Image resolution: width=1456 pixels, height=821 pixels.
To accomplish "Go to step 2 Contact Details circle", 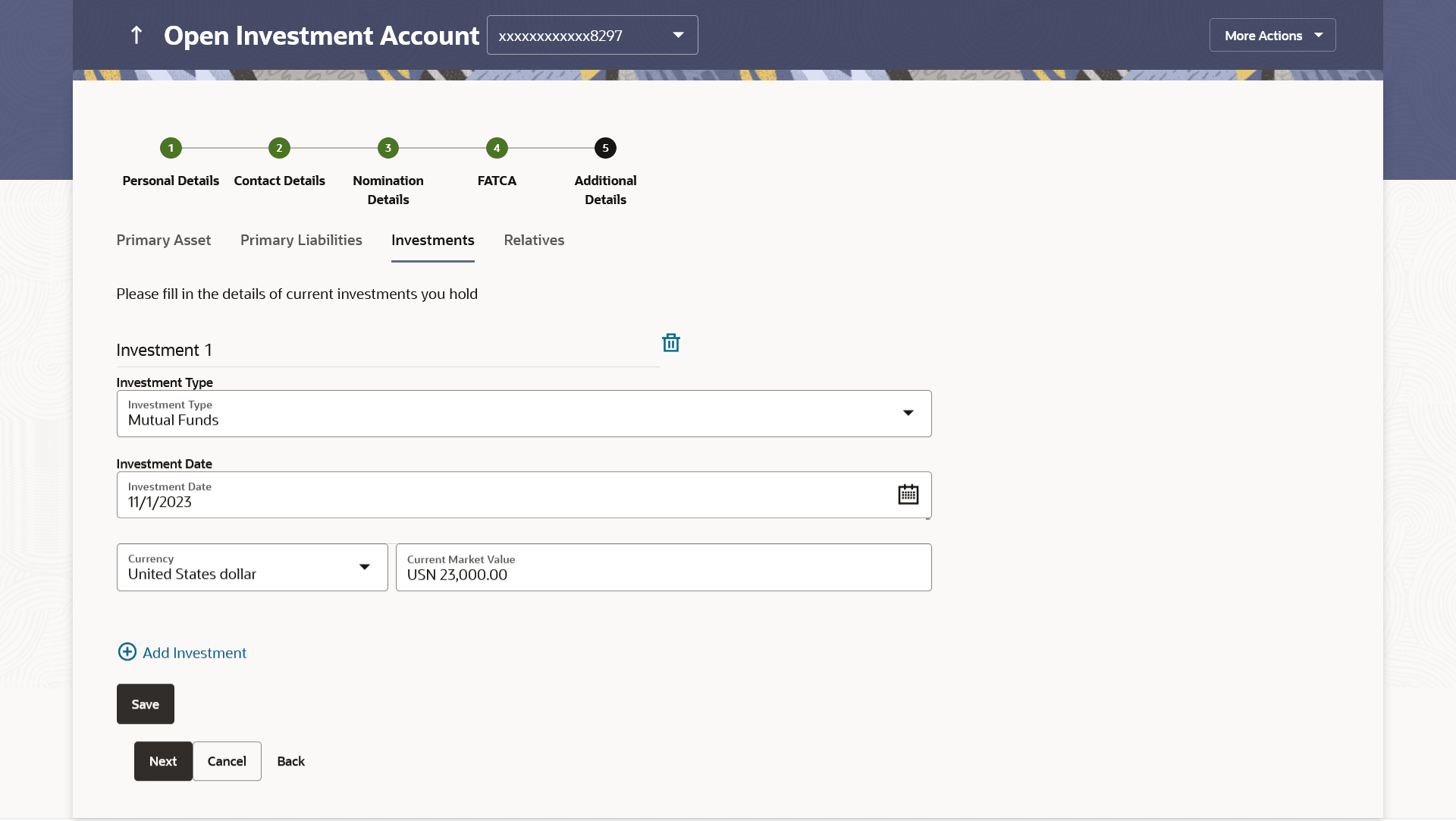I will (x=279, y=148).
